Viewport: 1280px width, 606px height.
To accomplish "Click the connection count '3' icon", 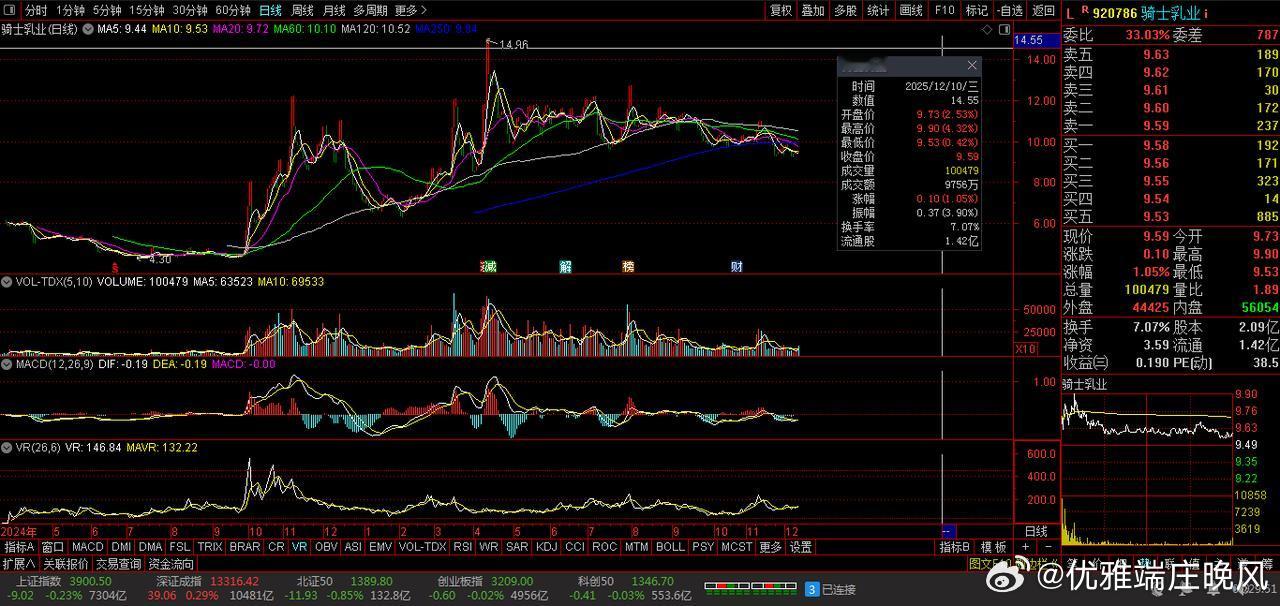I will click(x=812, y=590).
